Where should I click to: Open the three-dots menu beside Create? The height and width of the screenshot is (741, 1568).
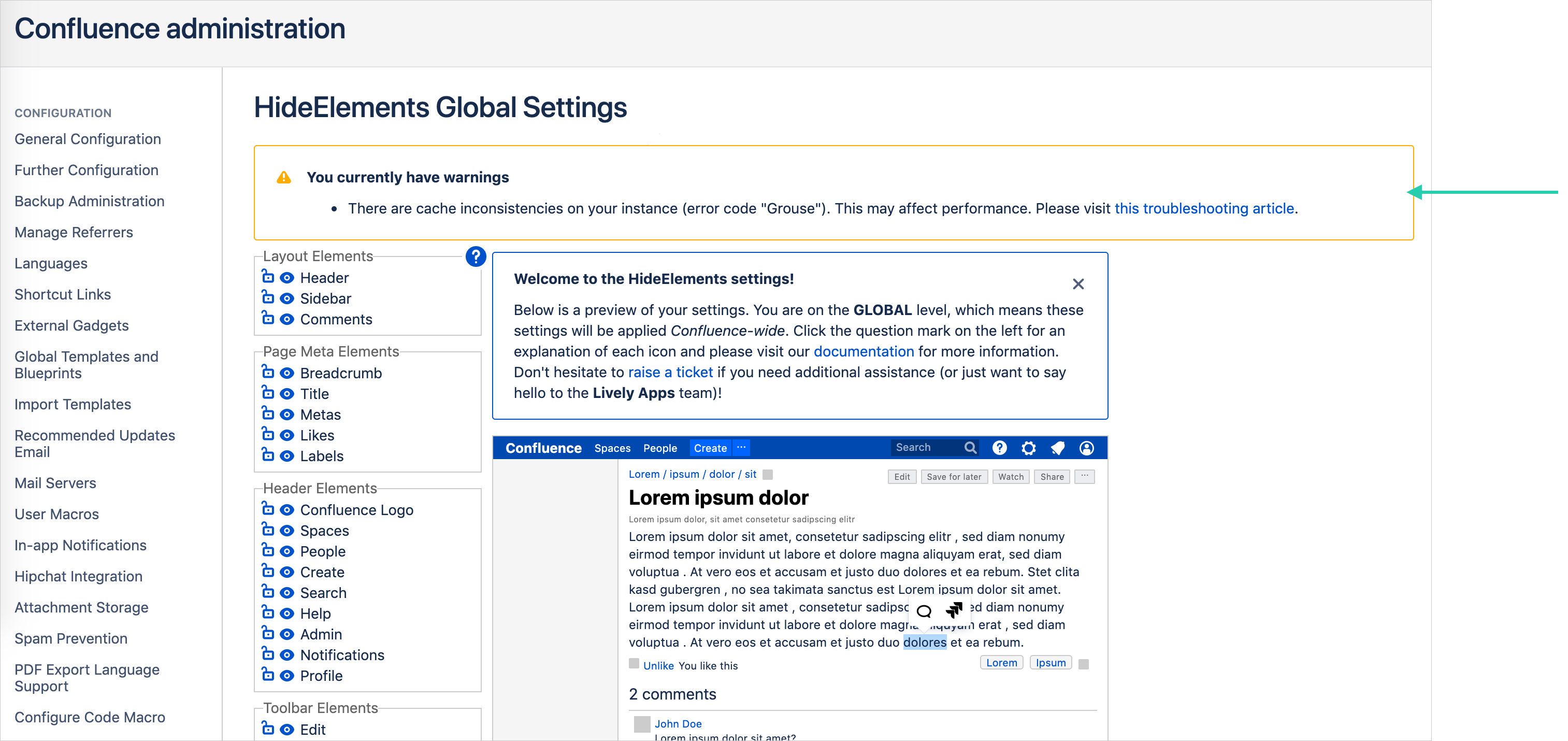pos(741,448)
